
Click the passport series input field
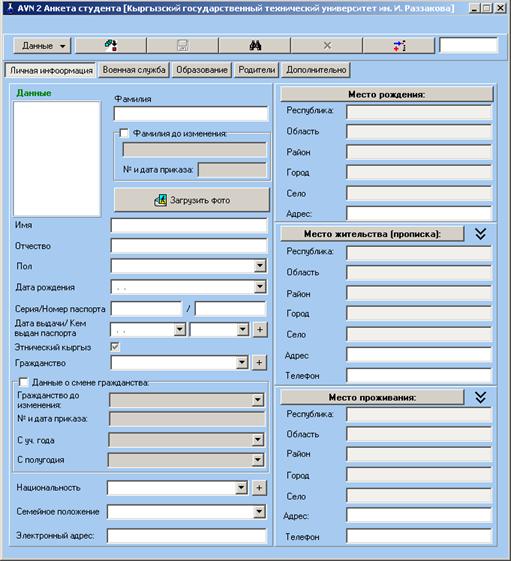(146, 308)
